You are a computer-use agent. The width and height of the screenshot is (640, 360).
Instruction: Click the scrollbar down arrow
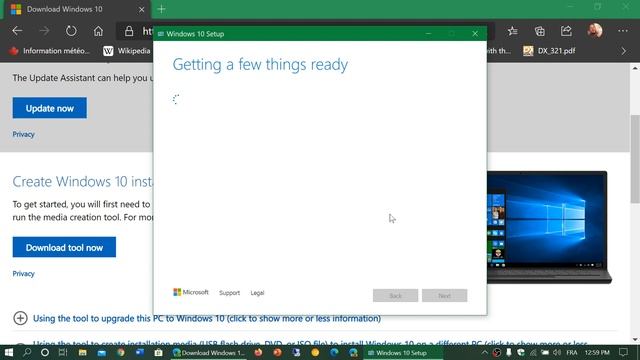pyautogui.click(x=635, y=340)
